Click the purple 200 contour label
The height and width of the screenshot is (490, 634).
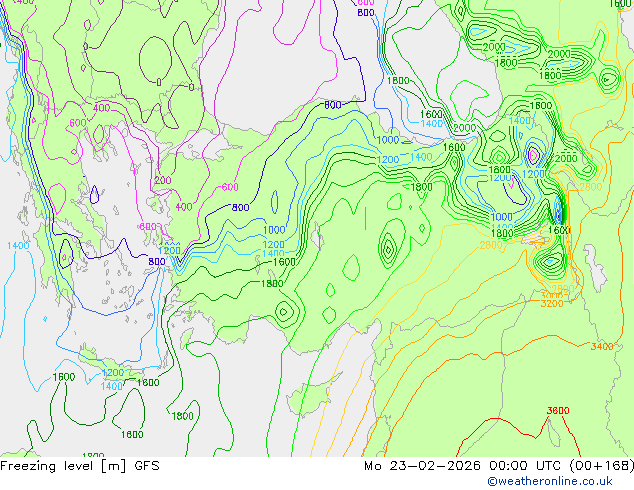coord(163,181)
